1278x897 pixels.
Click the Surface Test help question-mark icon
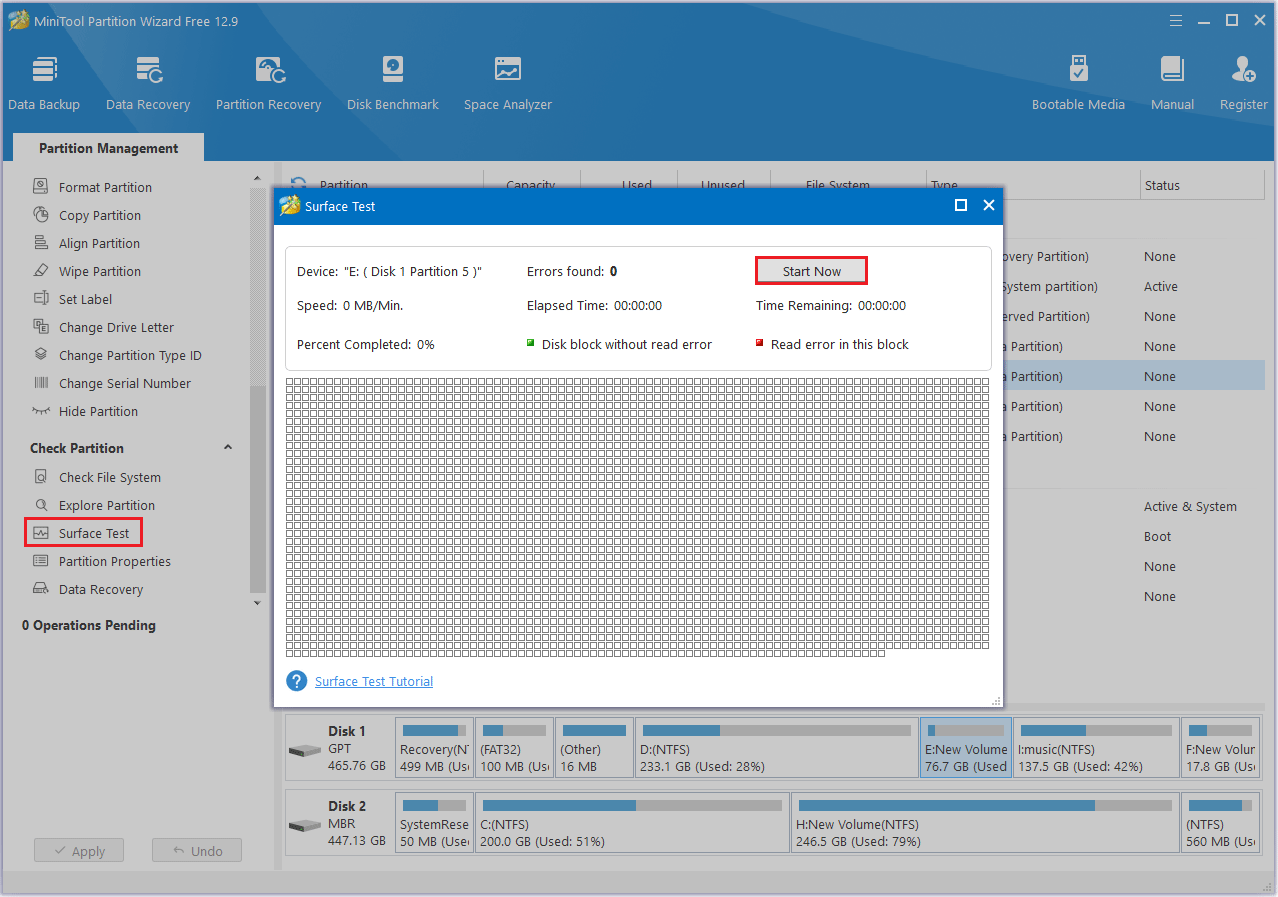click(296, 681)
